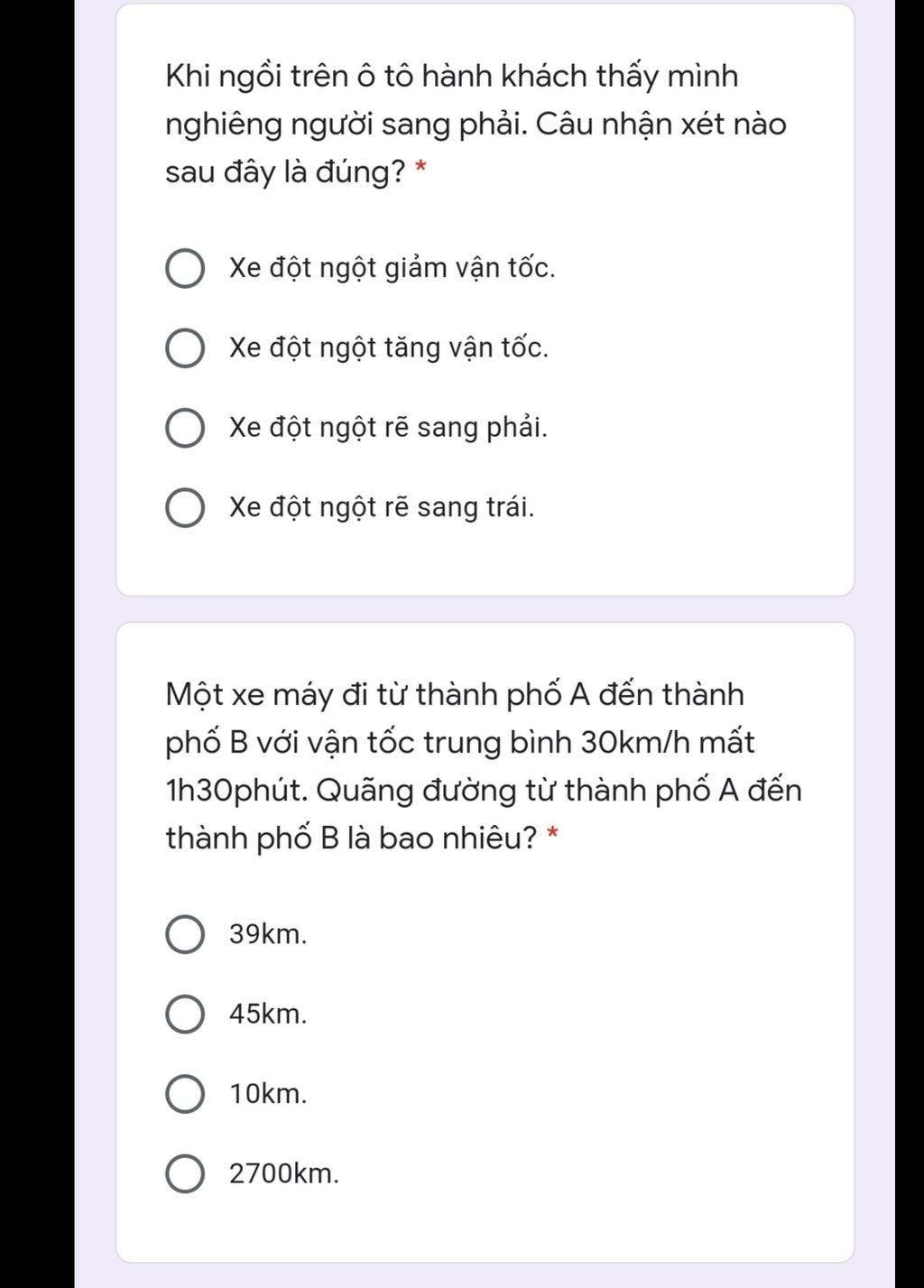Click the question text starting 'Khi ngồi trên ô tô'
This screenshot has width=924, height=1288.
(476, 124)
